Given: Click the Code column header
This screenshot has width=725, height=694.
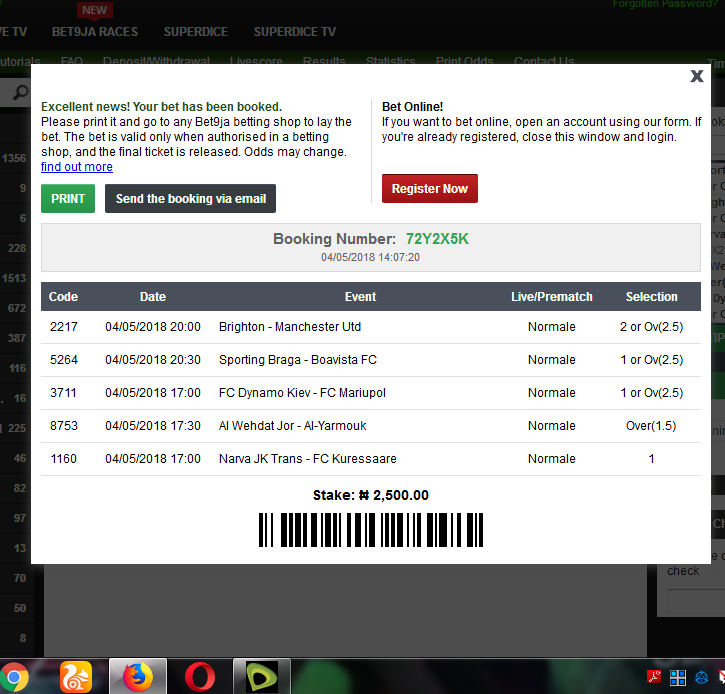Looking at the screenshot, I should point(63,296).
